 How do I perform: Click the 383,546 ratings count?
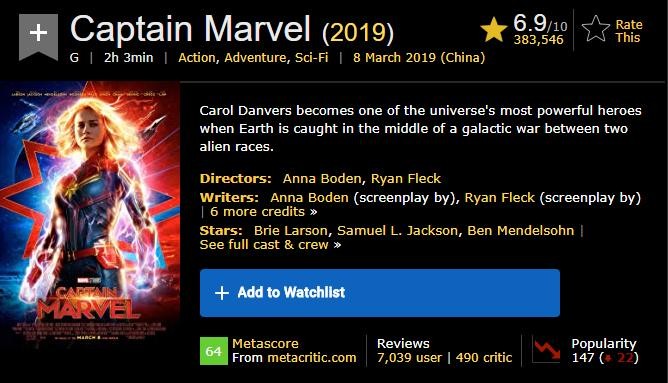(538, 40)
